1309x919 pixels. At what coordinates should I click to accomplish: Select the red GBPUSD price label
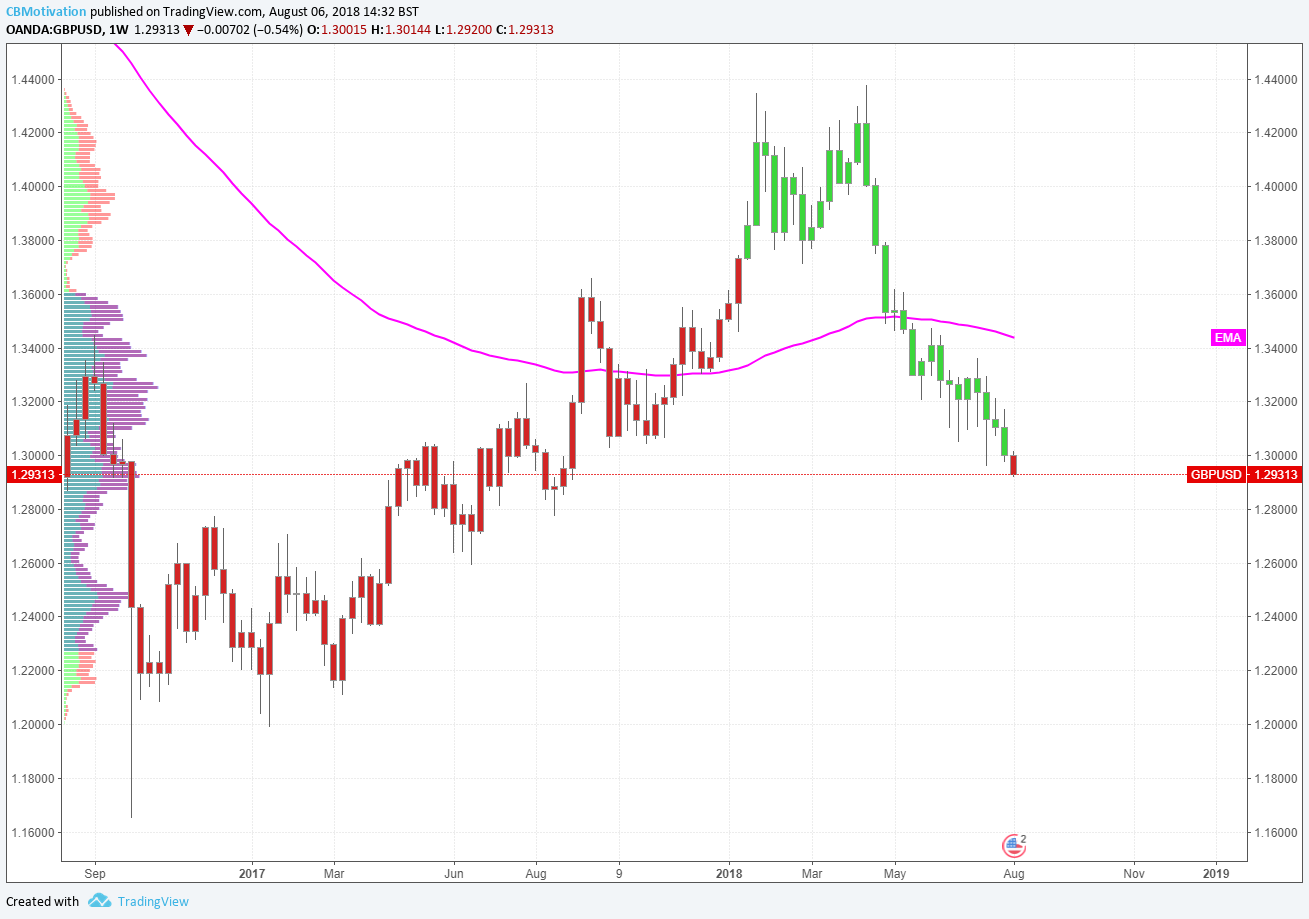pyautogui.click(x=1216, y=475)
